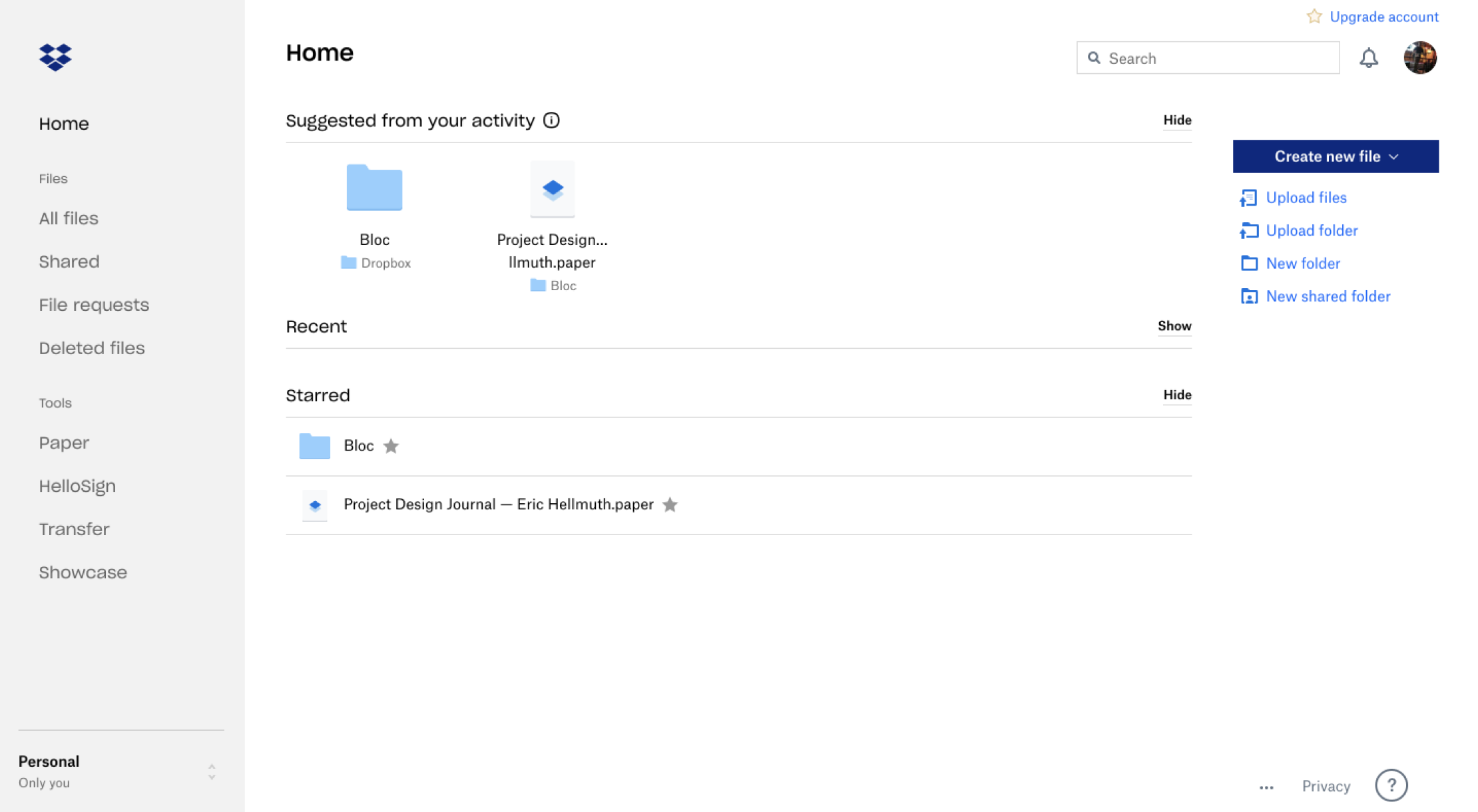
Task: Open Project Design Journal — Eric Hellmuth.paper
Action: (499, 505)
